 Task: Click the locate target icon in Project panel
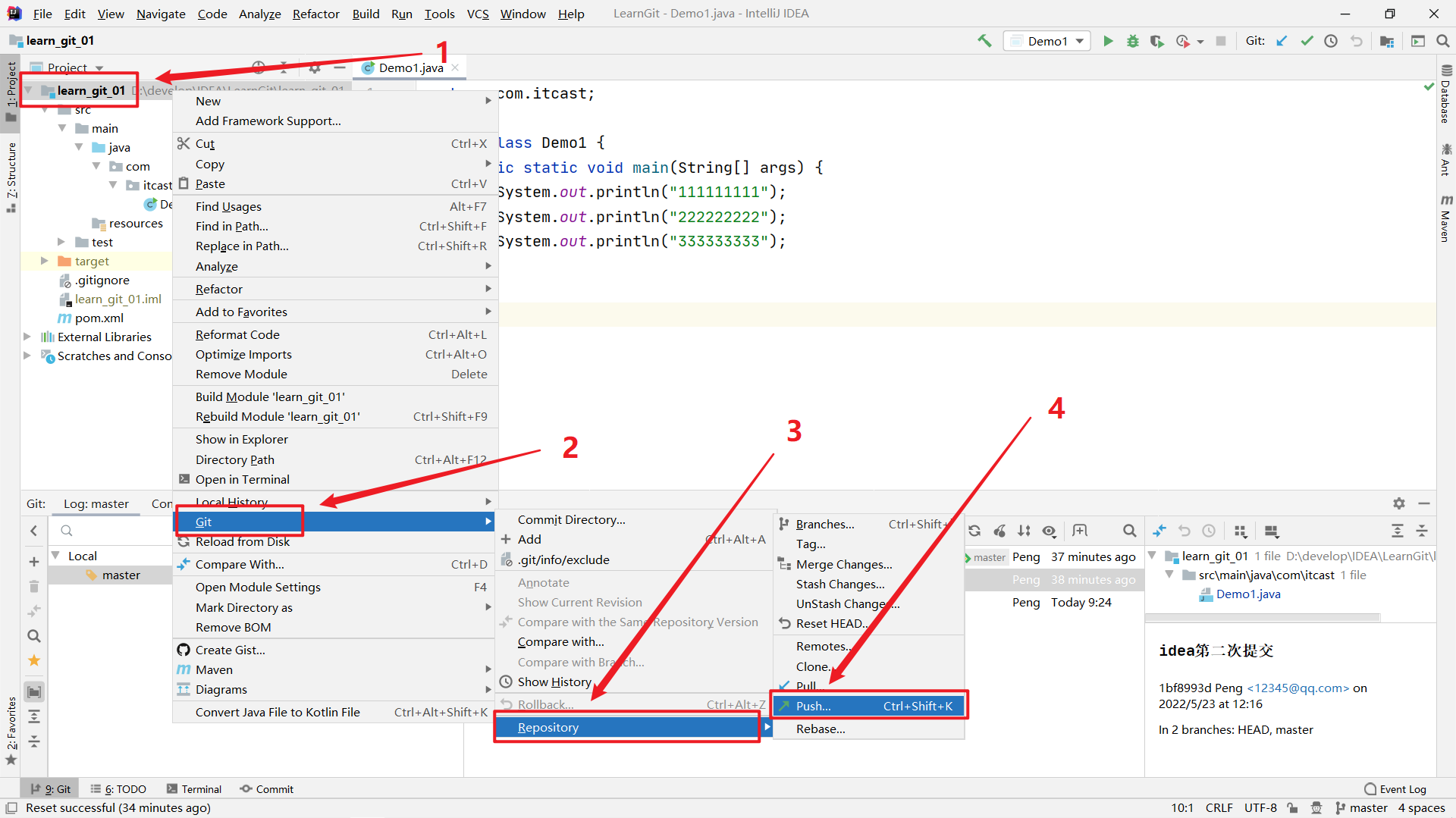[259, 67]
